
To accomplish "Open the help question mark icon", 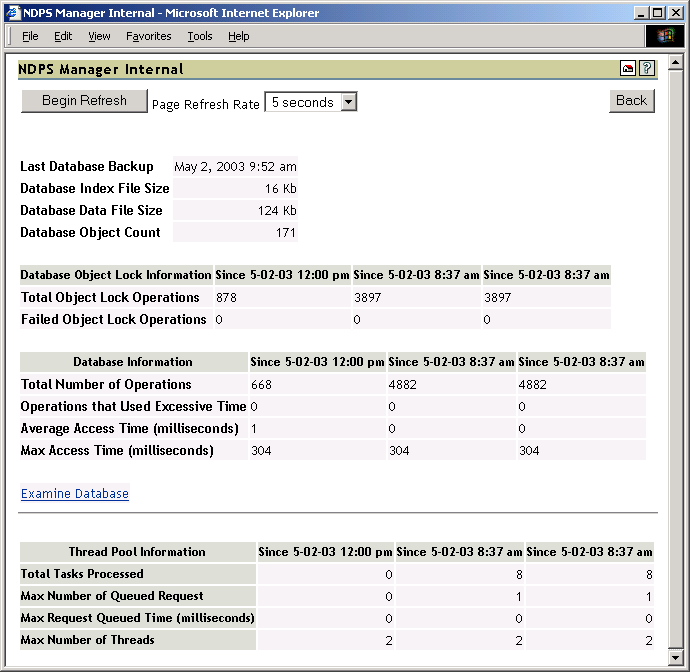I will [x=647, y=69].
